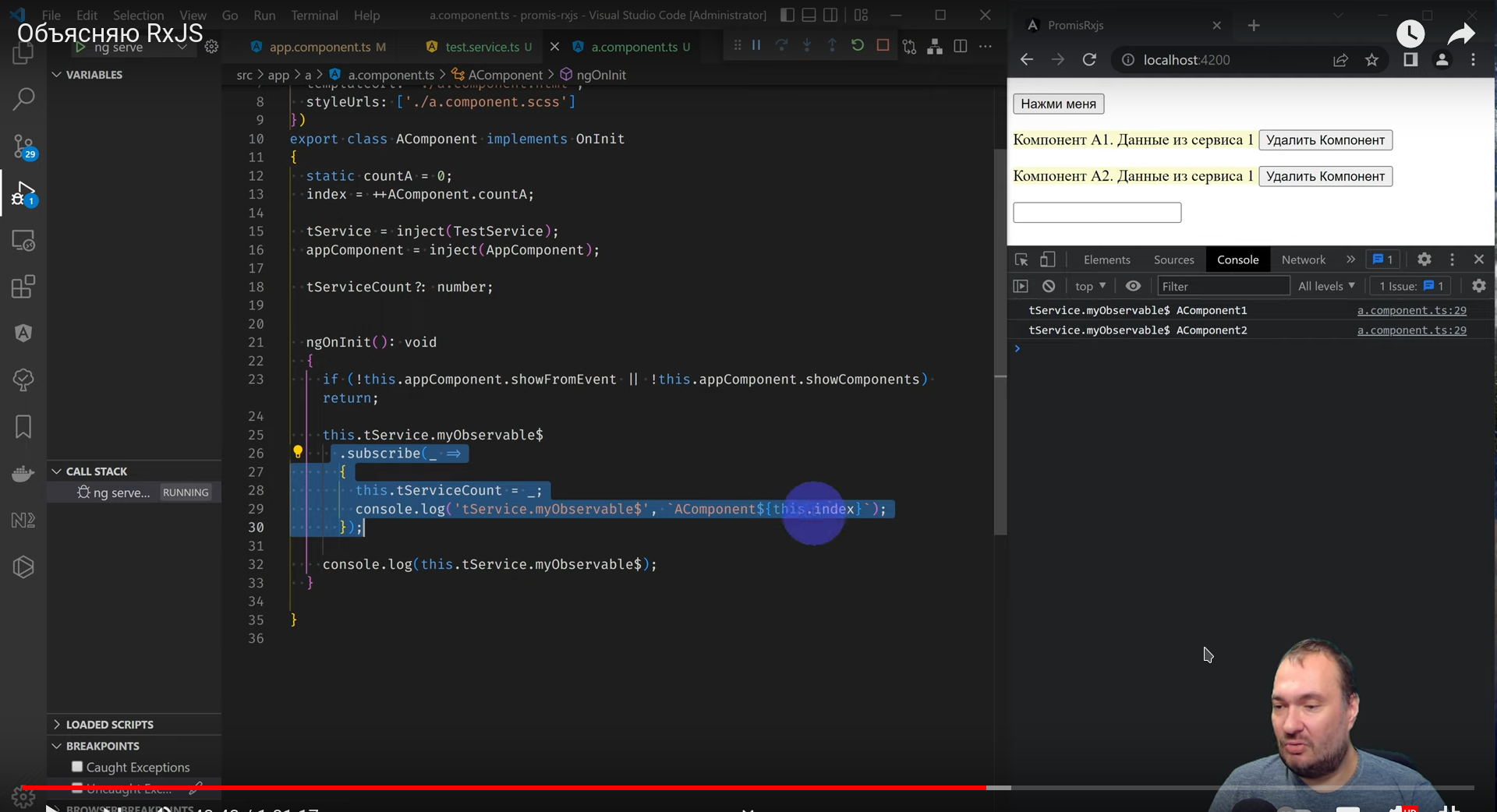Click the 'Нажми меня' button
Screen dimensions: 1497x812
tap(1058, 104)
